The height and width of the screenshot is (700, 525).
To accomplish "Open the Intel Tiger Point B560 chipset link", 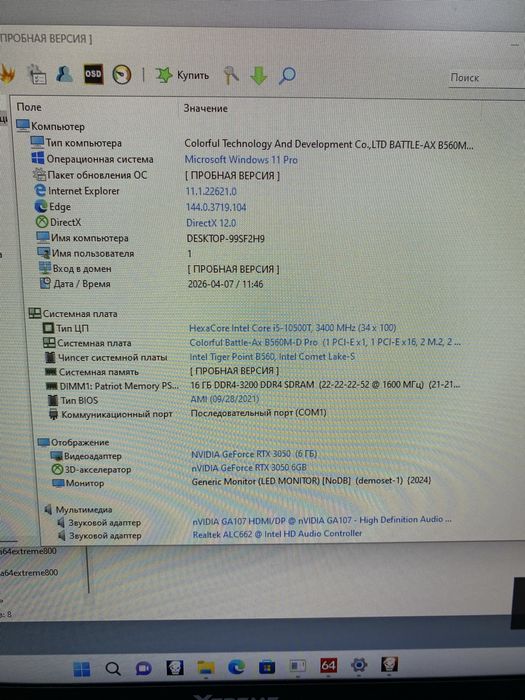I will [272, 357].
